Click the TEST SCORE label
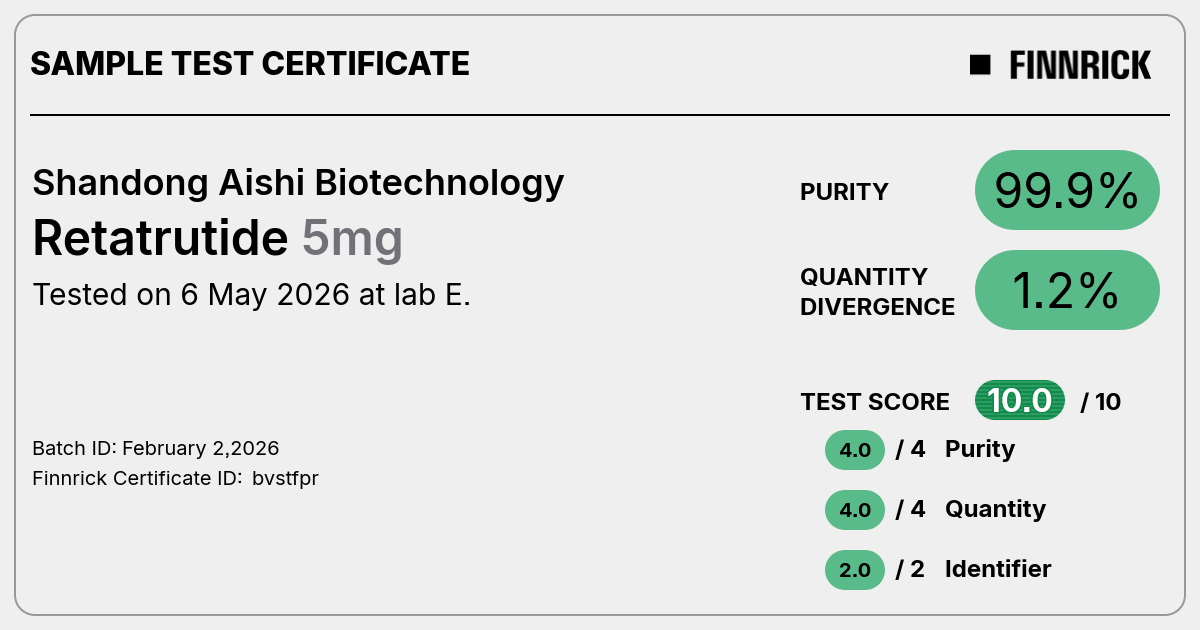1200x630 pixels. pyautogui.click(x=875, y=402)
